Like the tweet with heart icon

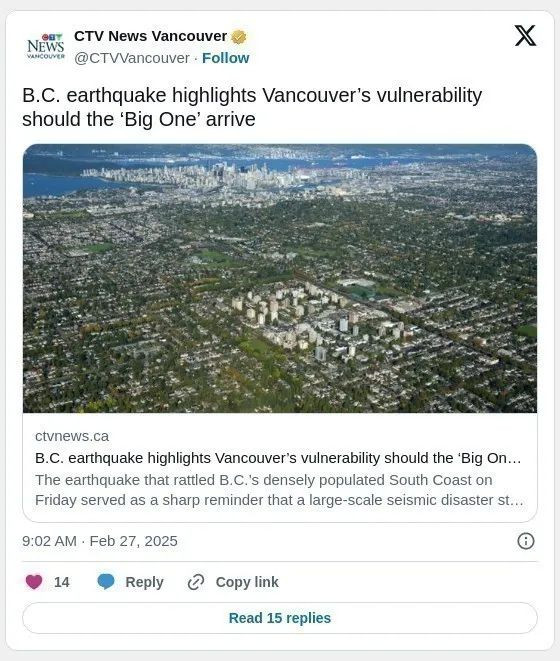point(34,582)
